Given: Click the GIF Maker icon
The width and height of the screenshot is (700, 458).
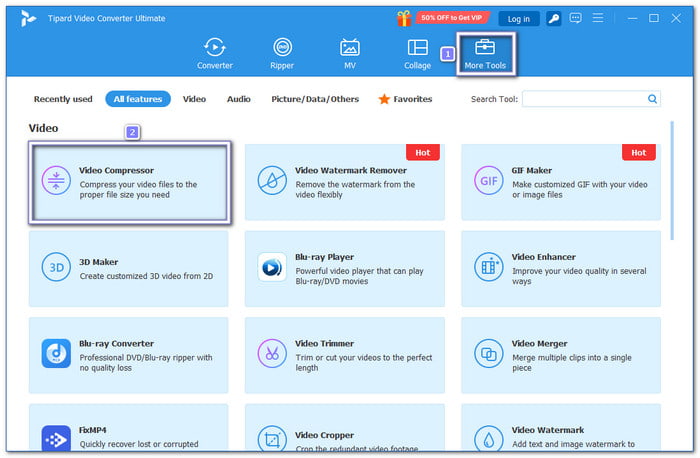Looking at the screenshot, I should (488, 180).
